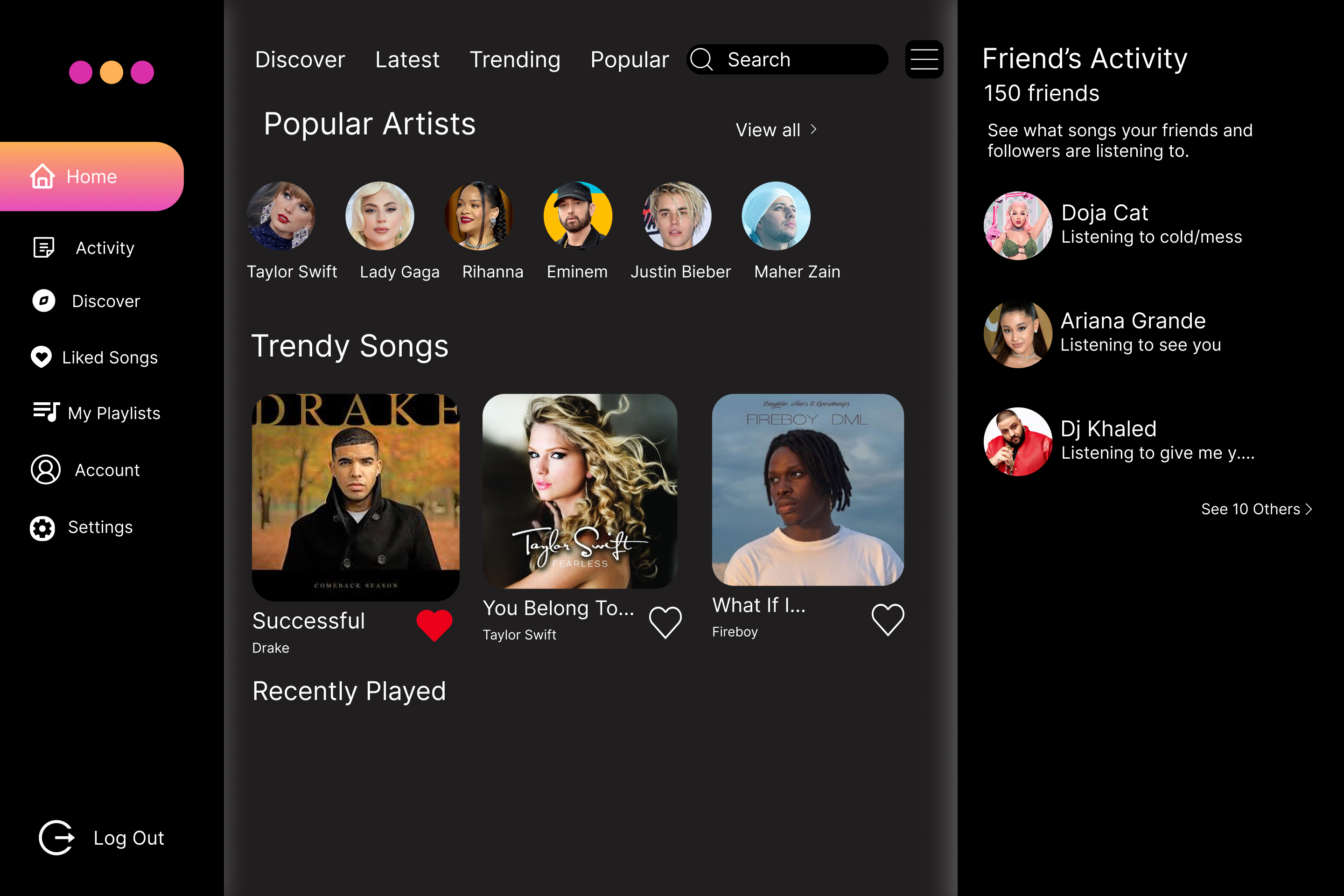Click the Doja Cat name text

click(x=1105, y=213)
